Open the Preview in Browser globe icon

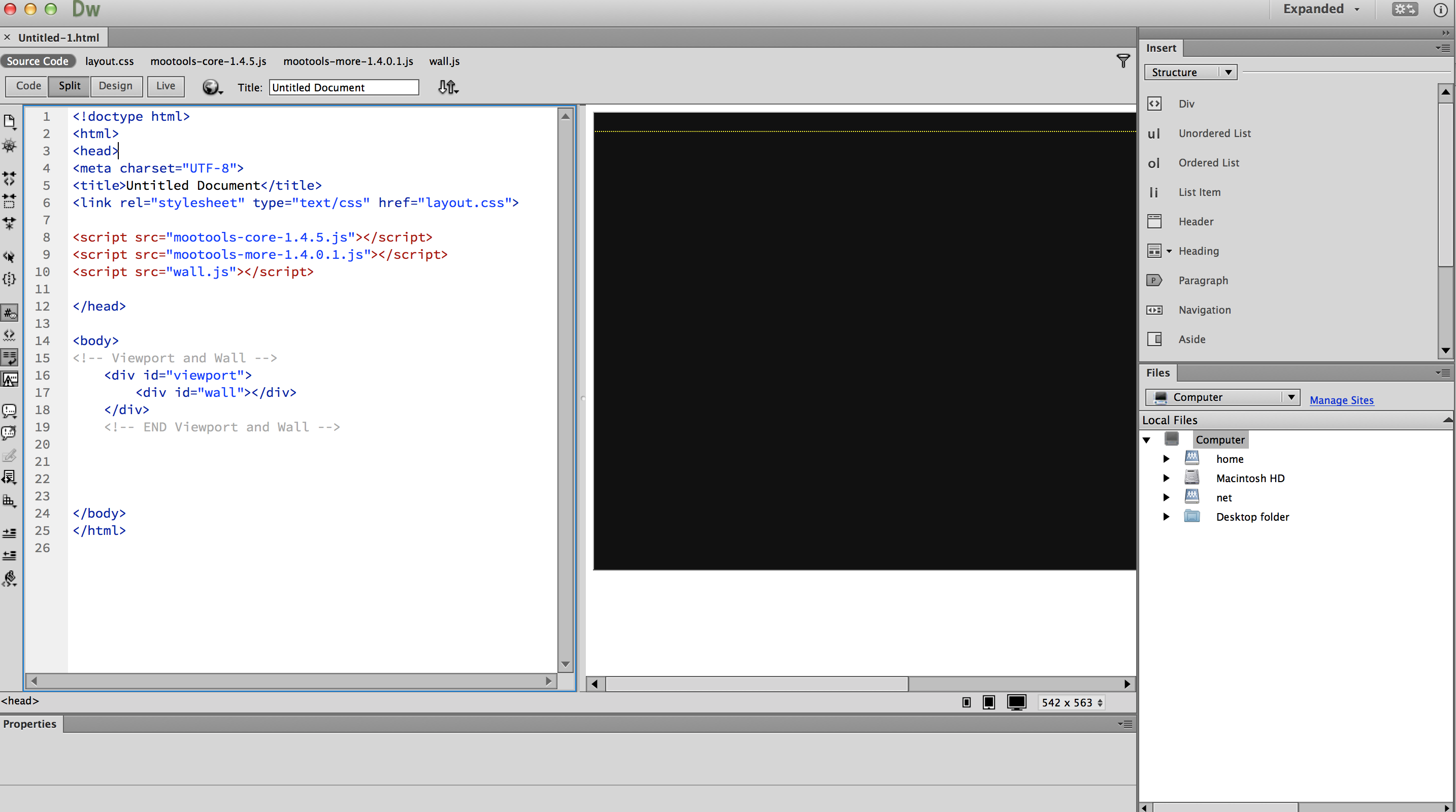tap(212, 87)
